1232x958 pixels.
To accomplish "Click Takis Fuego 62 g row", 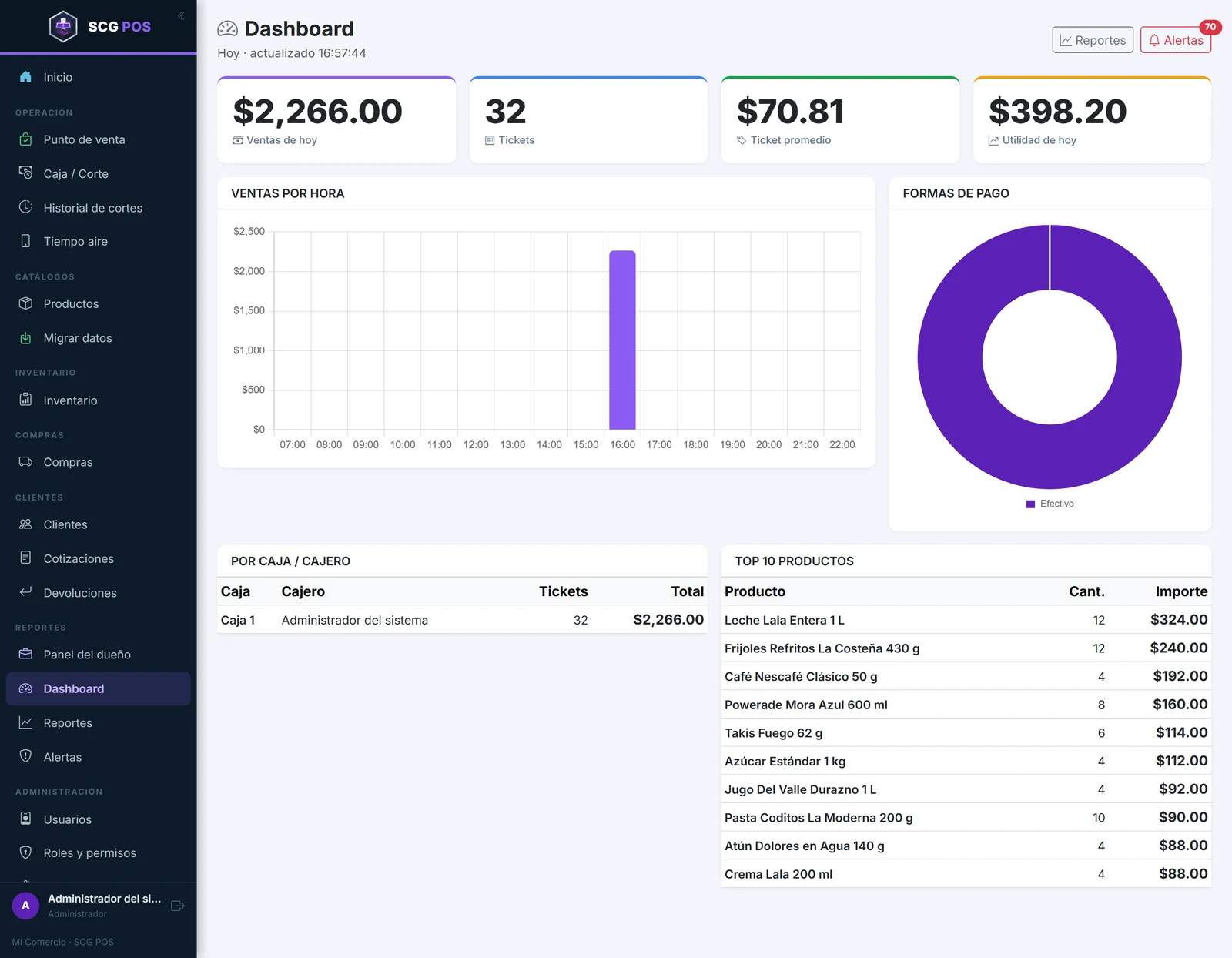I will (x=966, y=733).
